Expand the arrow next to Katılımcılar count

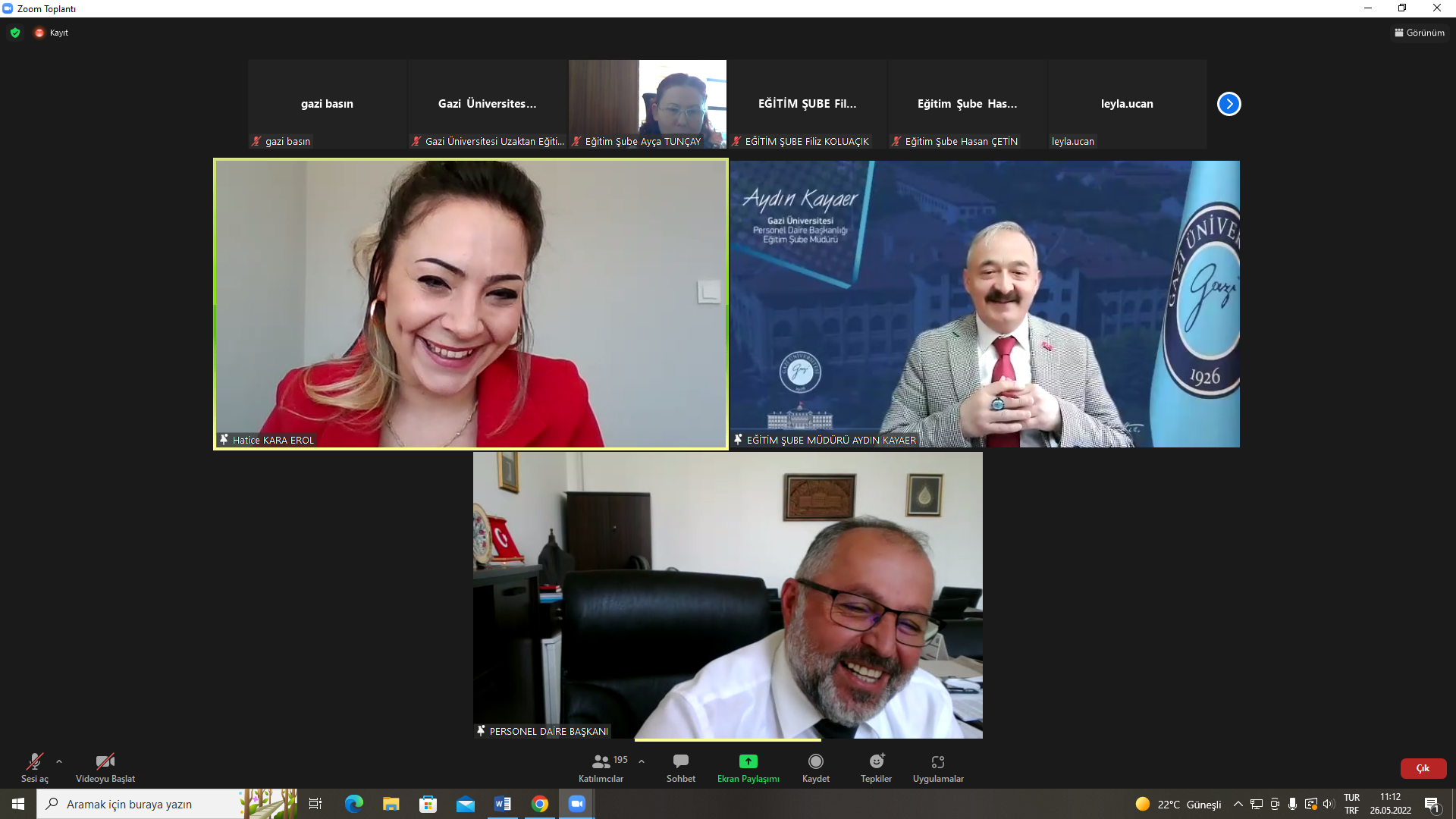[642, 761]
